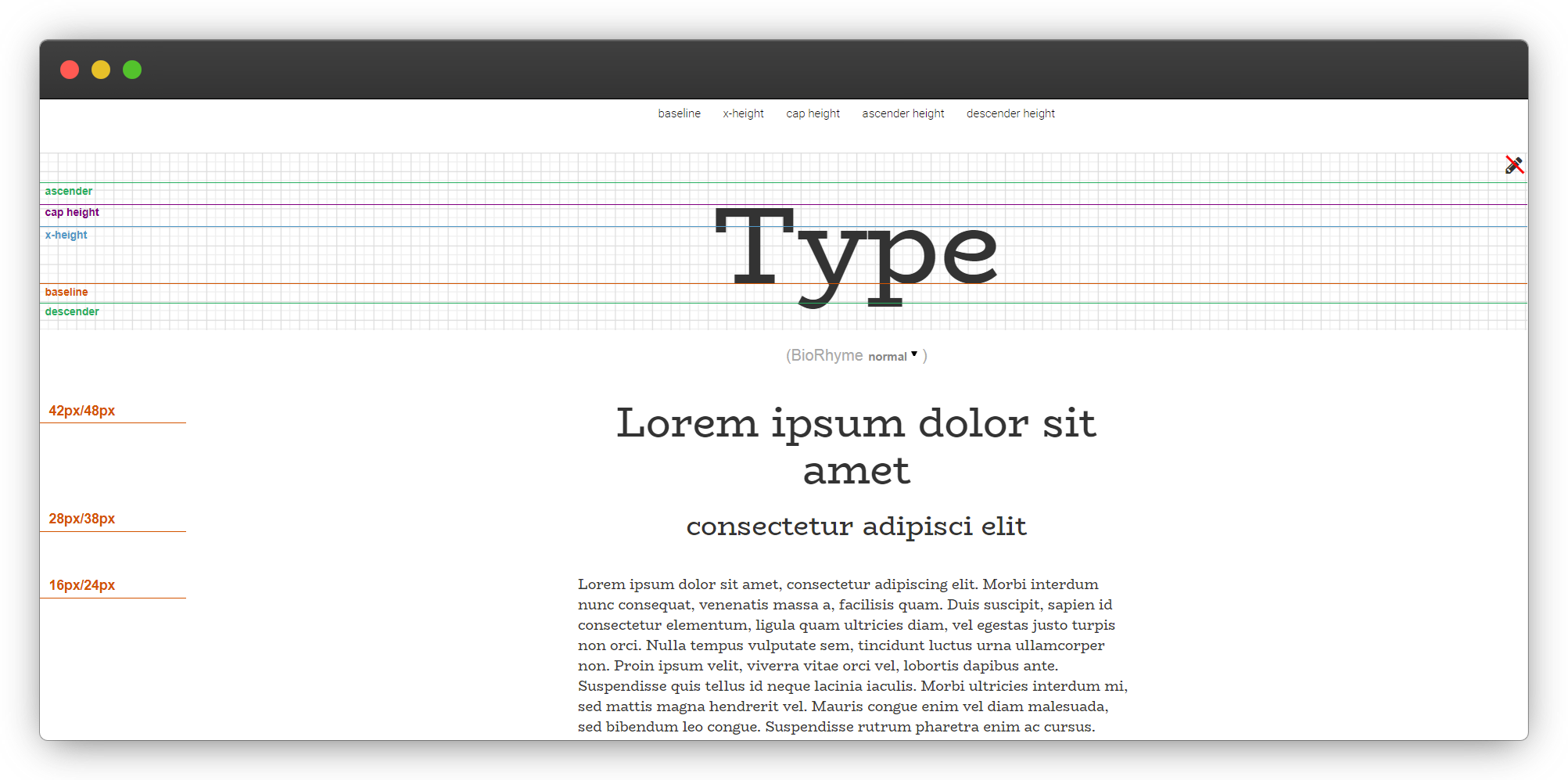This screenshot has height=780, width=1568.
Task: Click the consectetur adipisci elit subheading
Action: click(x=856, y=526)
